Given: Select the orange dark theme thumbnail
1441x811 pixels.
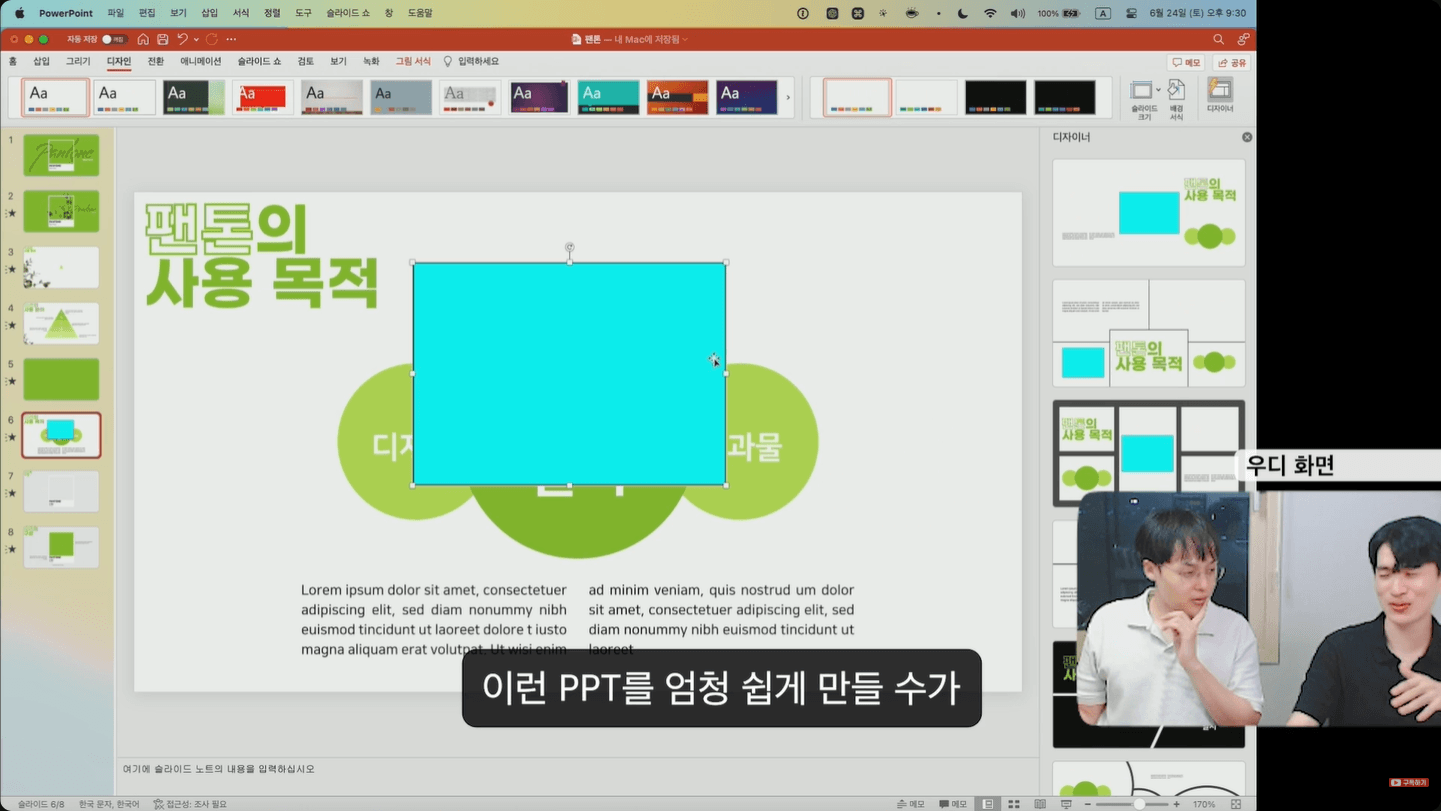Looking at the screenshot, I should [677, 97].
